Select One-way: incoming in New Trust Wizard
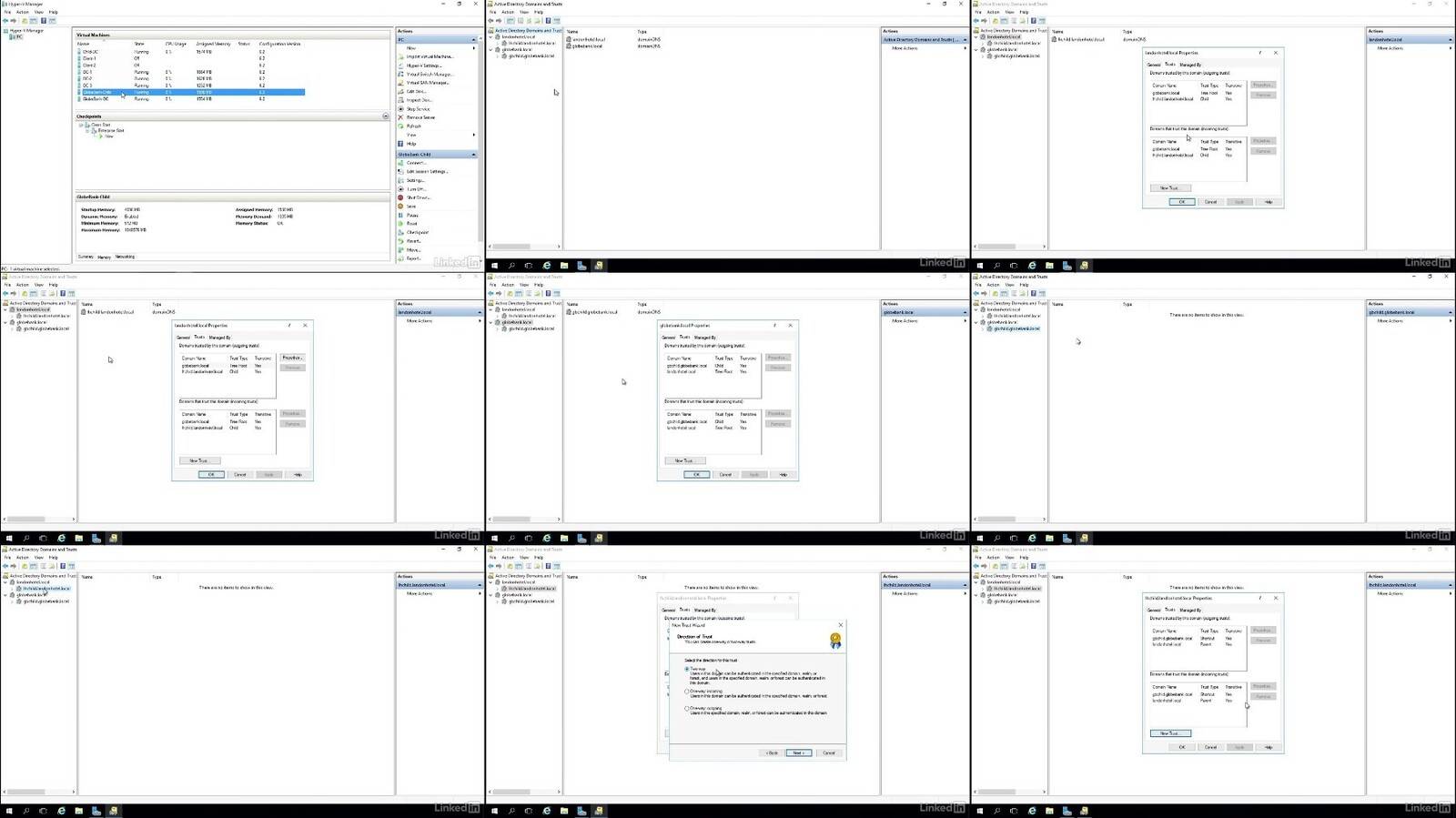1456x818 pixels. (687, 692)
